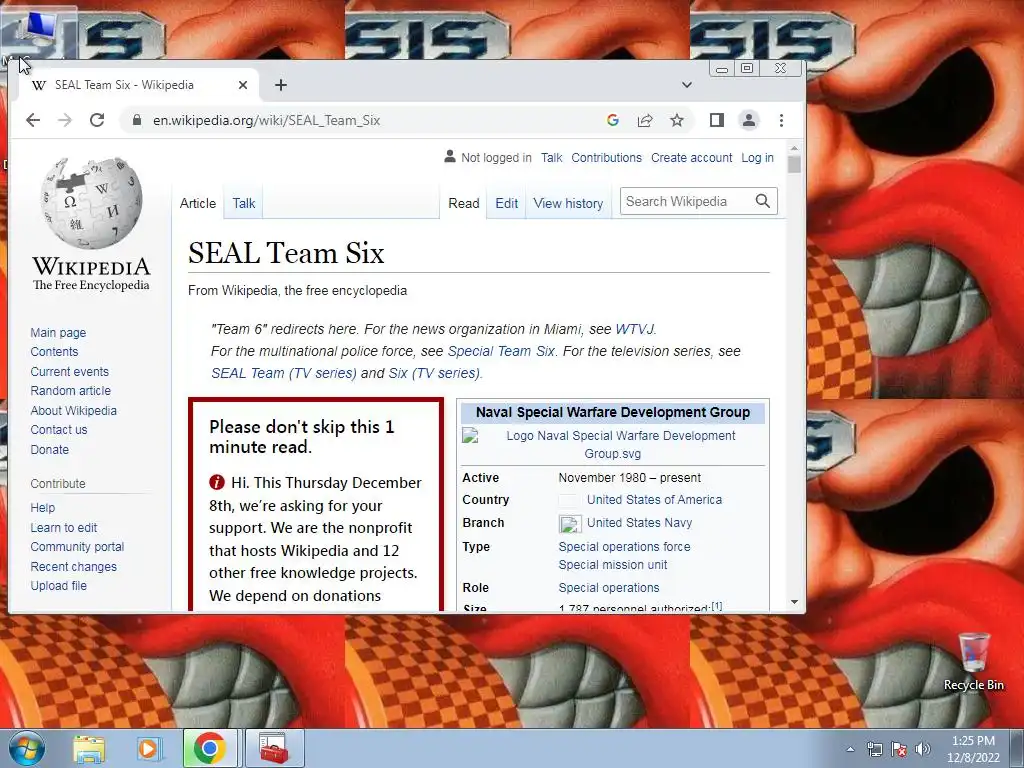Open the Recycle Bin on desktop
The width and height of the screenshot is (1024, 768).
tap(973, 662)
